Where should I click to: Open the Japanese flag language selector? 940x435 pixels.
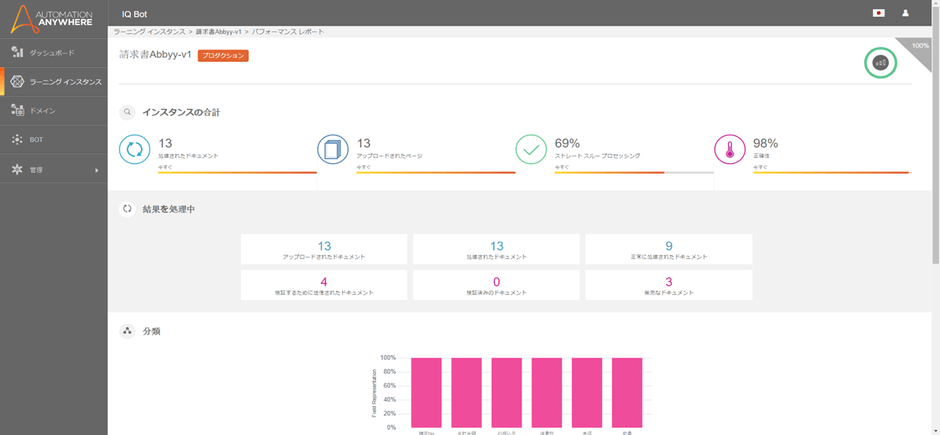(878, 13)
